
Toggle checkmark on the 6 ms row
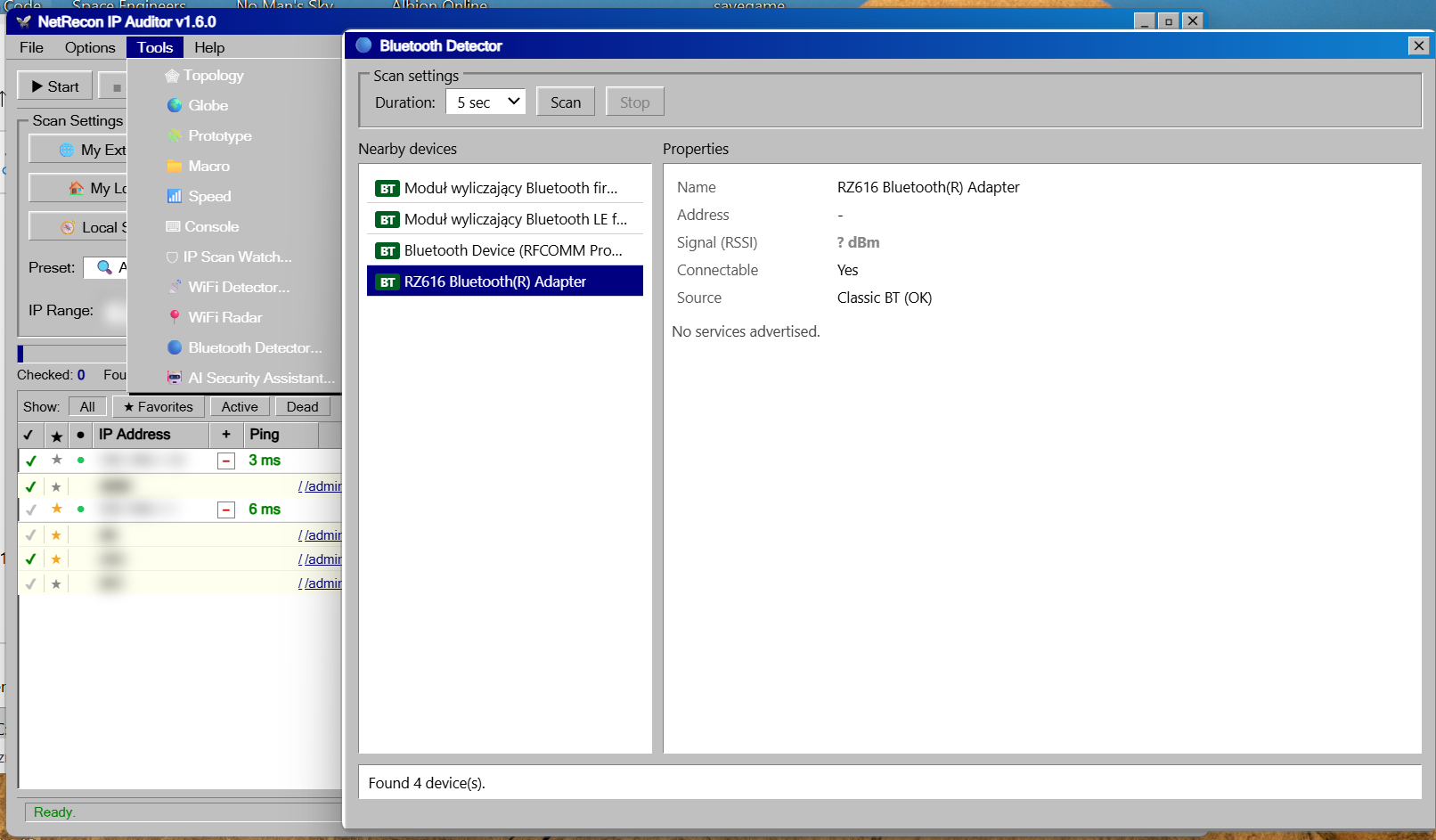pyautogui.click(x=31, y=510)
